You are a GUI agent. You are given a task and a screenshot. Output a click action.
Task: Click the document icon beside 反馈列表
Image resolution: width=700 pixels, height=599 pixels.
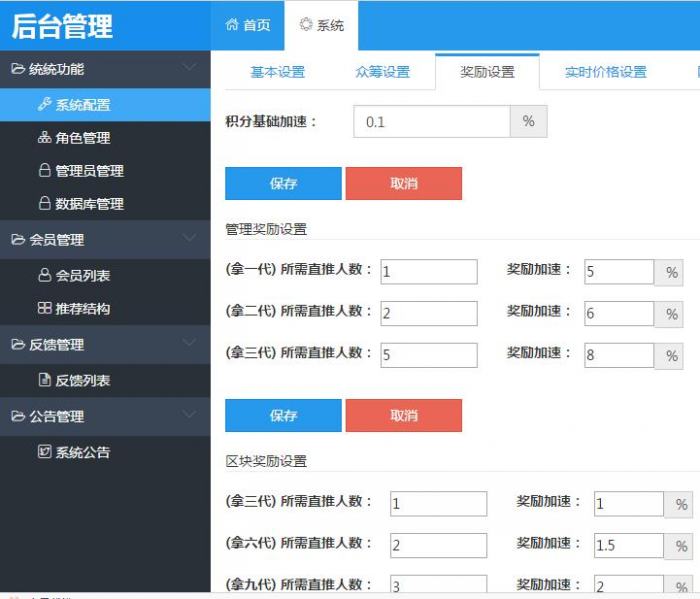coord(44,381)
